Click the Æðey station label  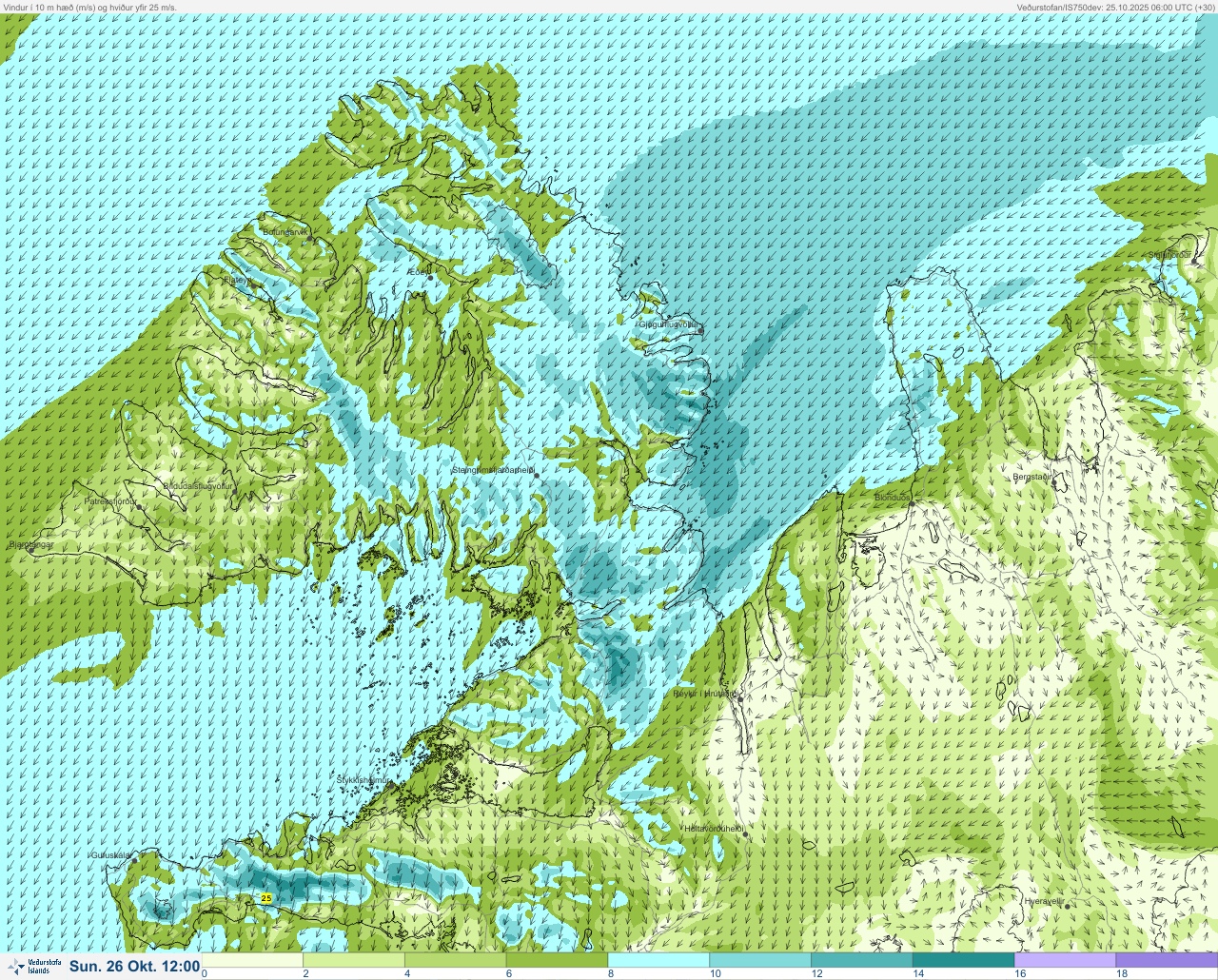418,272
